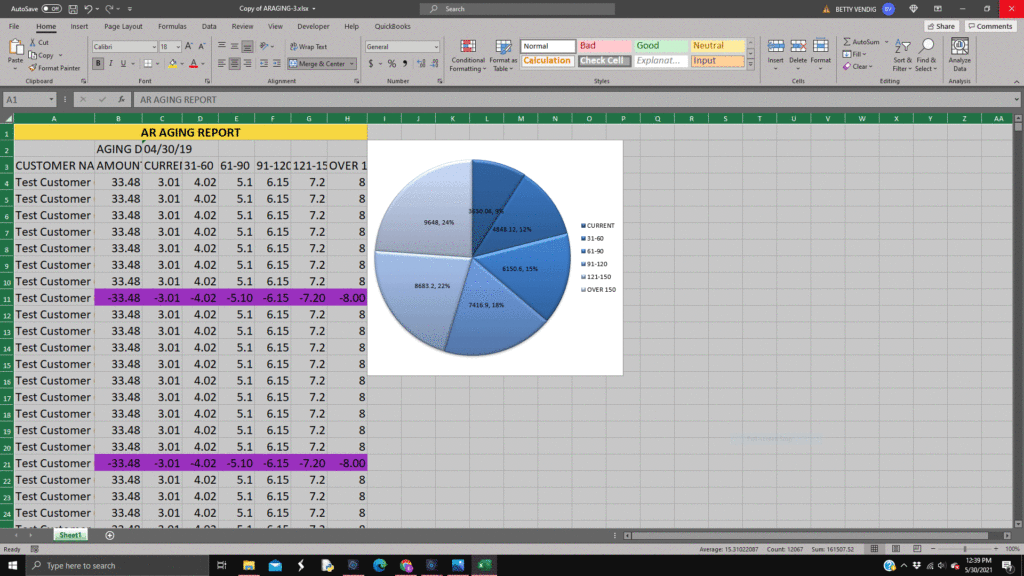The width and height of the screenshot is (1024, 576).
Task: Undo the last action
Action: pos(88,9)
